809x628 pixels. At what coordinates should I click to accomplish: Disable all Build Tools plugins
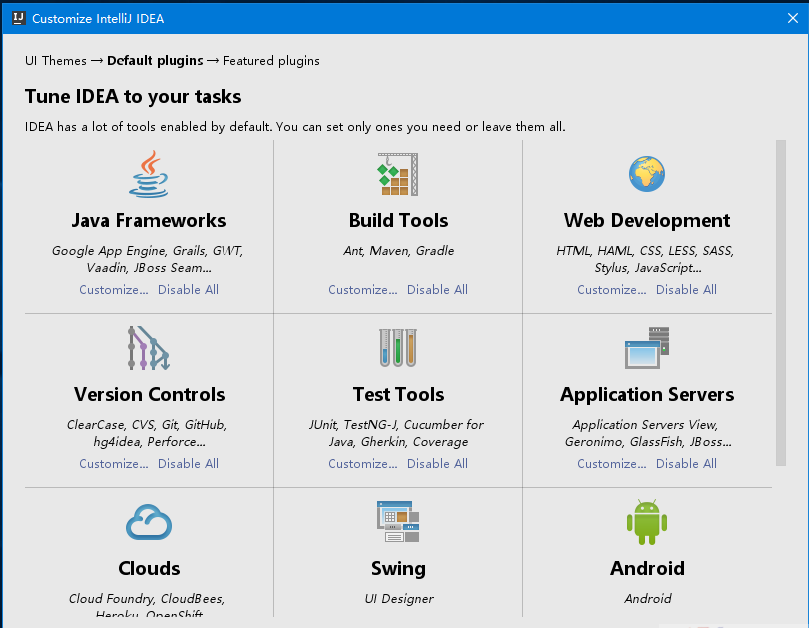(x=438, y=289)
